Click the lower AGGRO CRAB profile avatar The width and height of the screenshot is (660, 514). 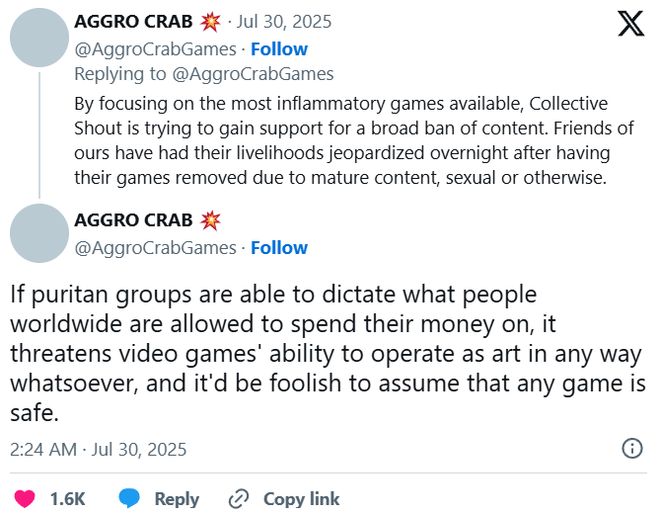pyautogui.click(x=39, y=233)
